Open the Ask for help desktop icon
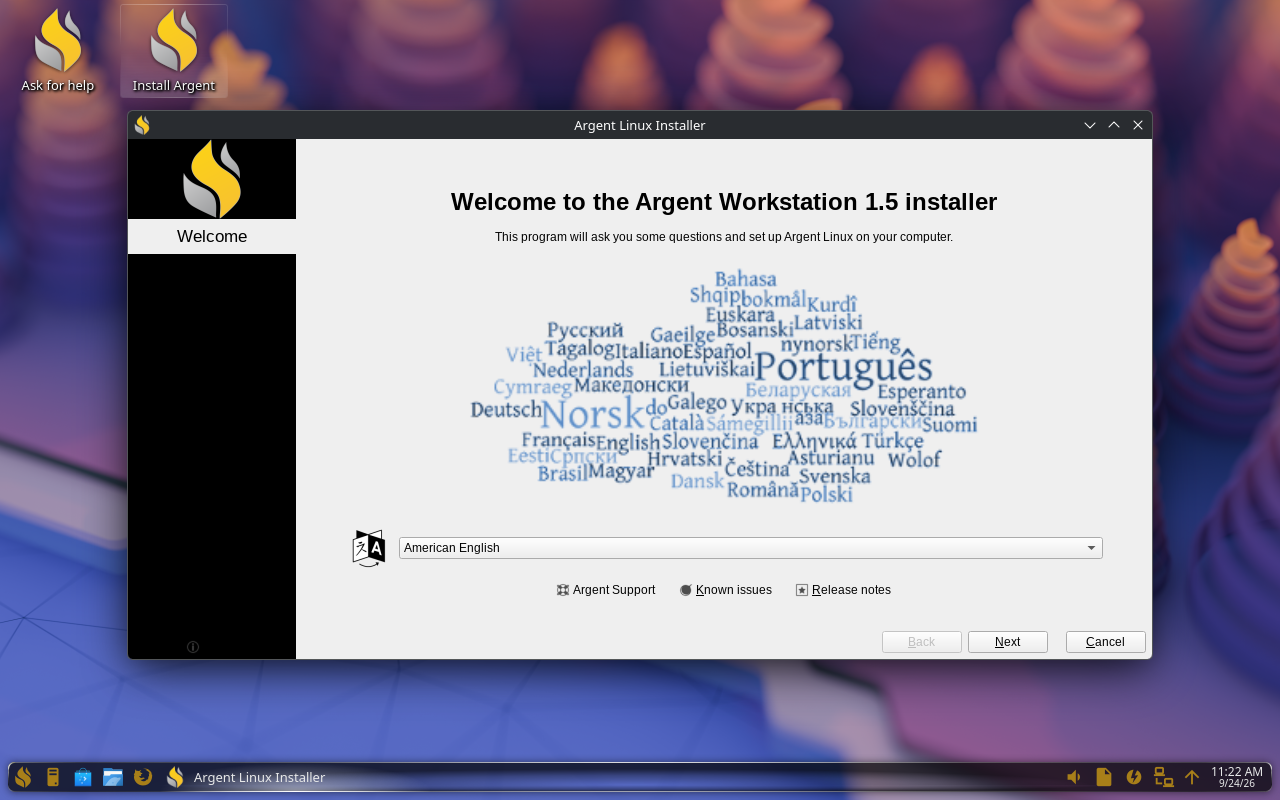 (58, 52)
